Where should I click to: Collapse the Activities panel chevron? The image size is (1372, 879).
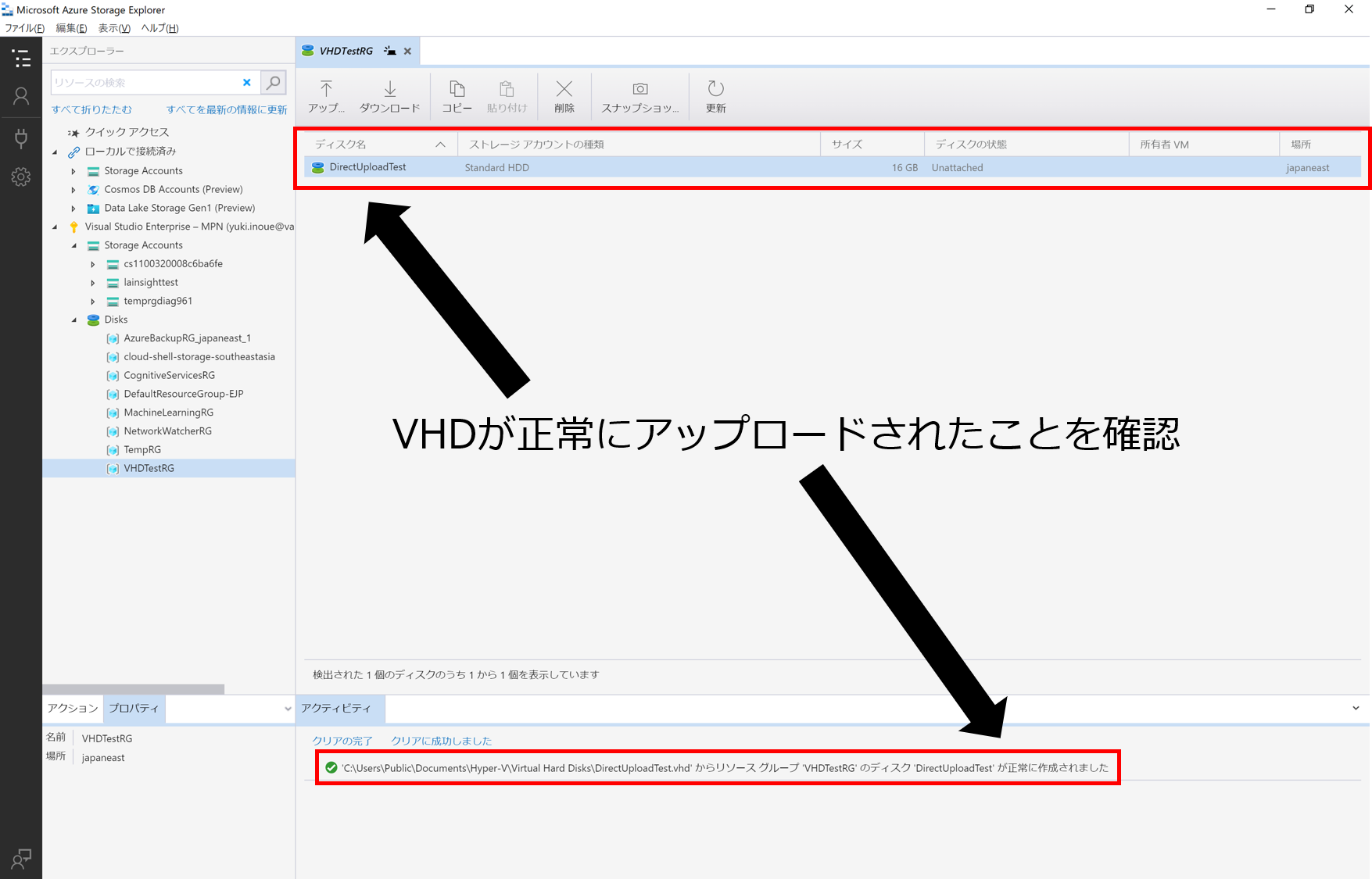pos(1356,709)
